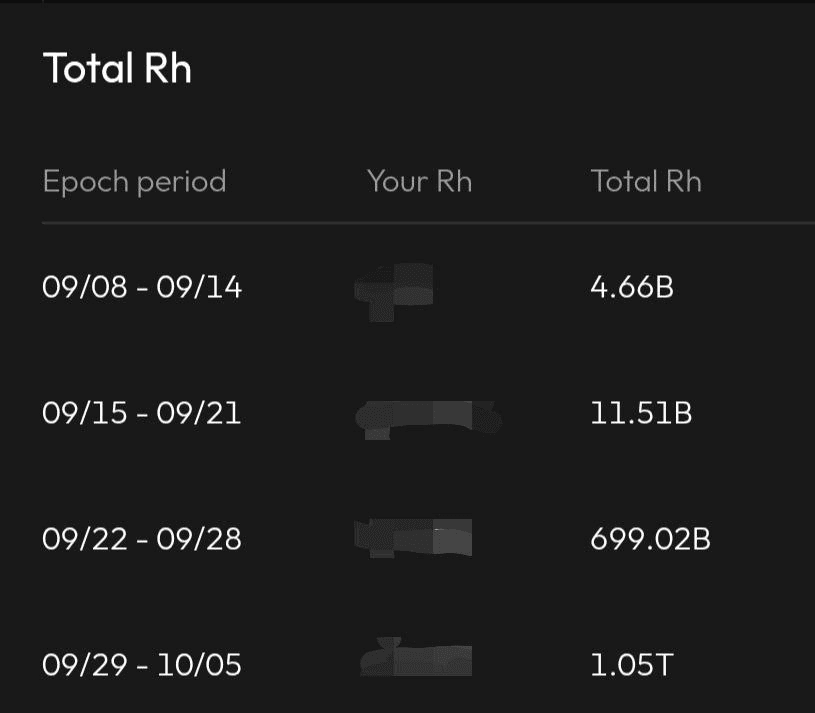Select the 11.51B total Rh value

[641, 413]
